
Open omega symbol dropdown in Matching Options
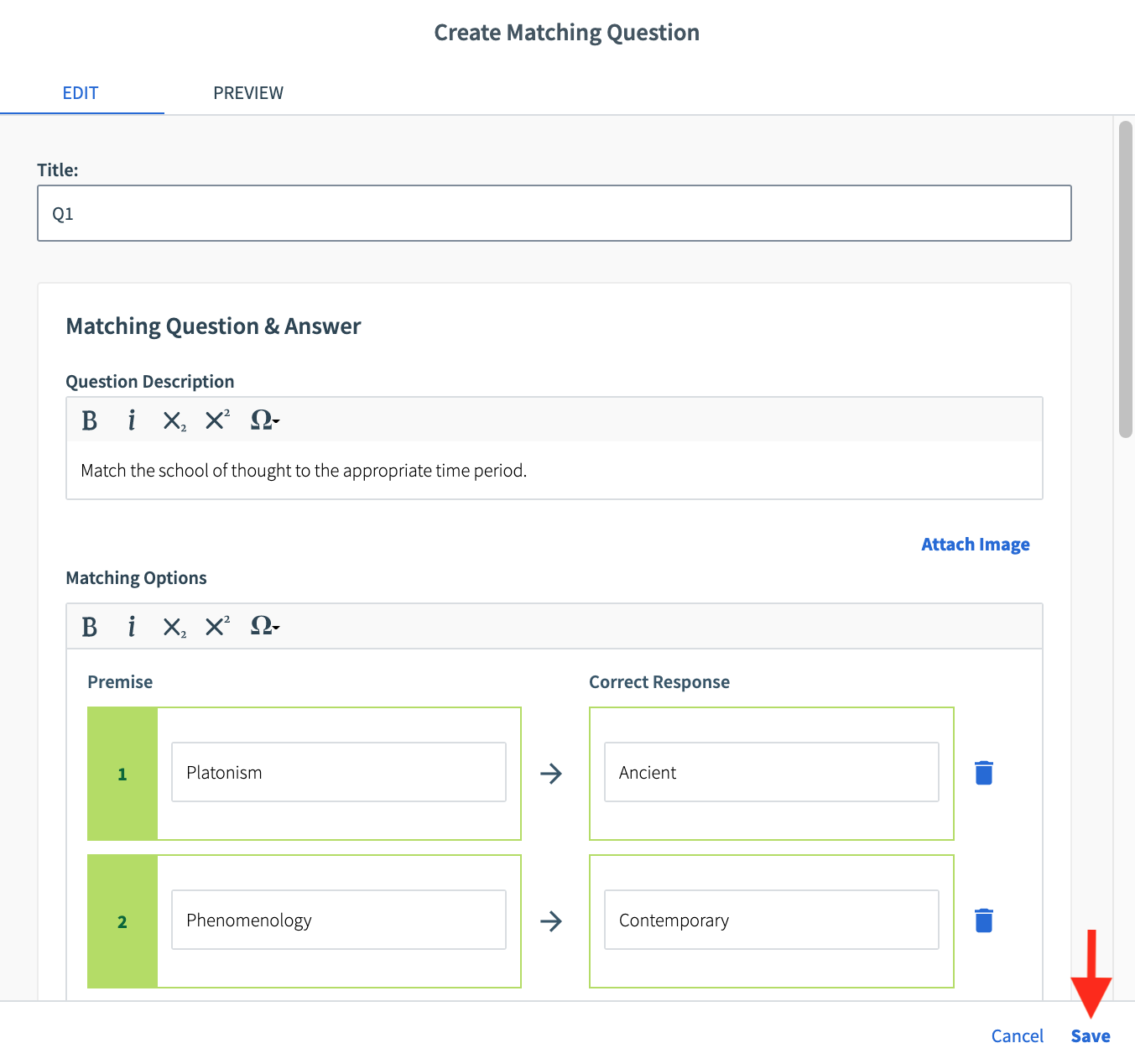(264, 627)
